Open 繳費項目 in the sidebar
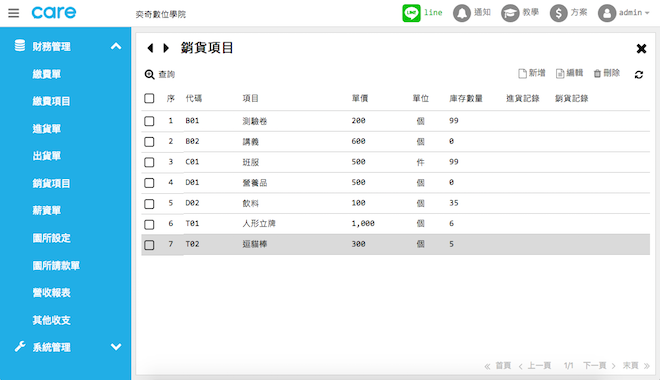Screen dimensions: 660x380 (51, 101)
